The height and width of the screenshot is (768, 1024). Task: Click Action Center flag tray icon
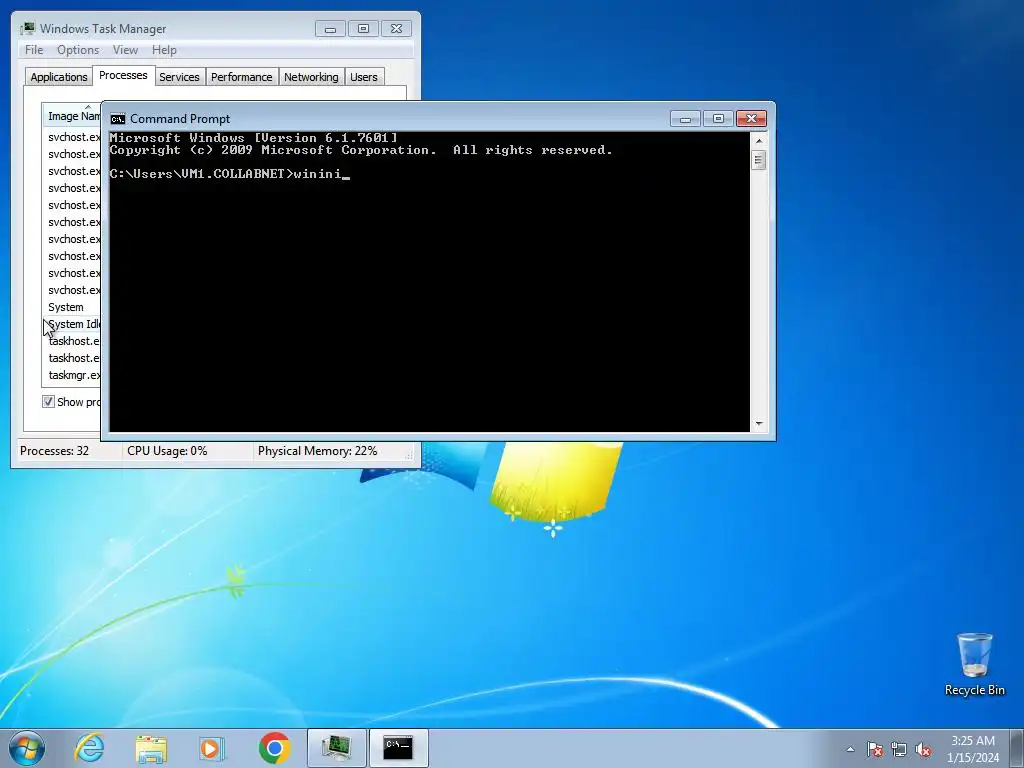pyautogui.click(x=875, y=749)
